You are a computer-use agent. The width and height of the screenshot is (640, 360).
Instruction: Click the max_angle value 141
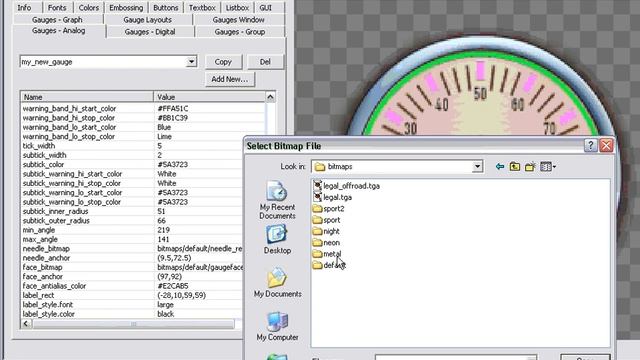click(x=164, y=240)
